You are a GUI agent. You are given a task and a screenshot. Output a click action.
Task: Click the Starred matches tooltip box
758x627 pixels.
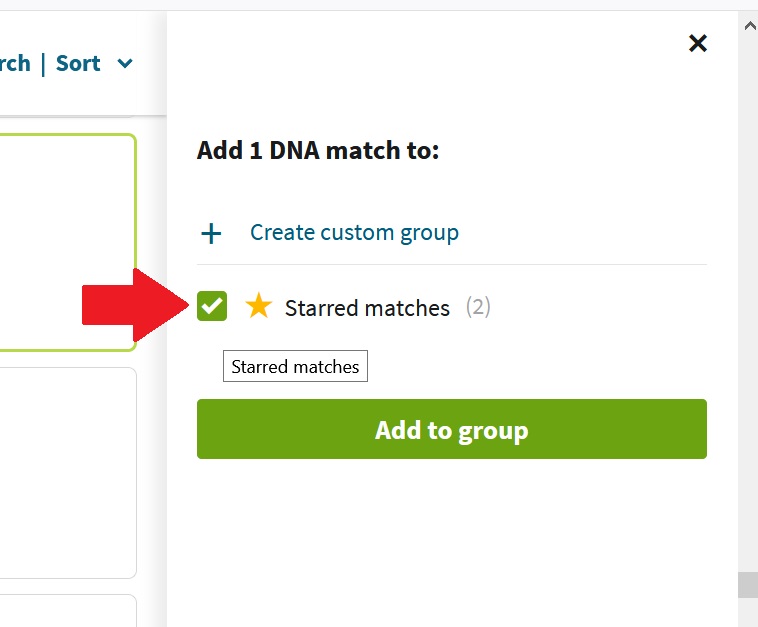[x=295, y=366]
